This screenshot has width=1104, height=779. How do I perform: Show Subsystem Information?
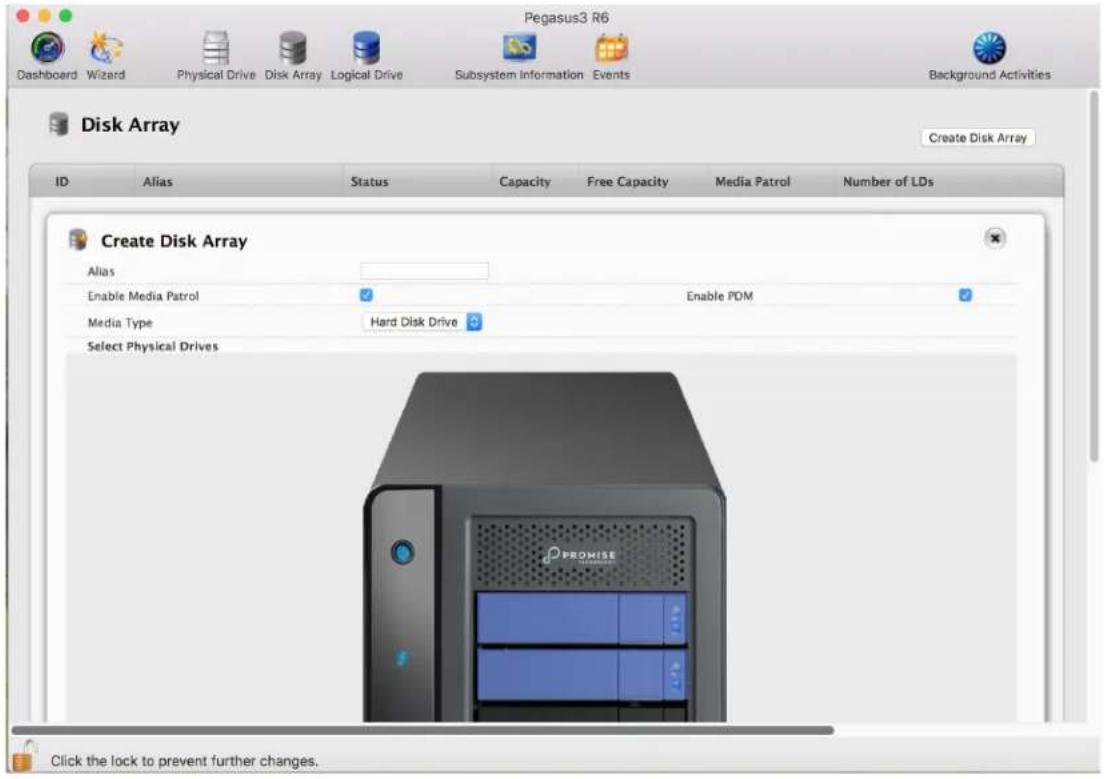(x=519, y=56)
